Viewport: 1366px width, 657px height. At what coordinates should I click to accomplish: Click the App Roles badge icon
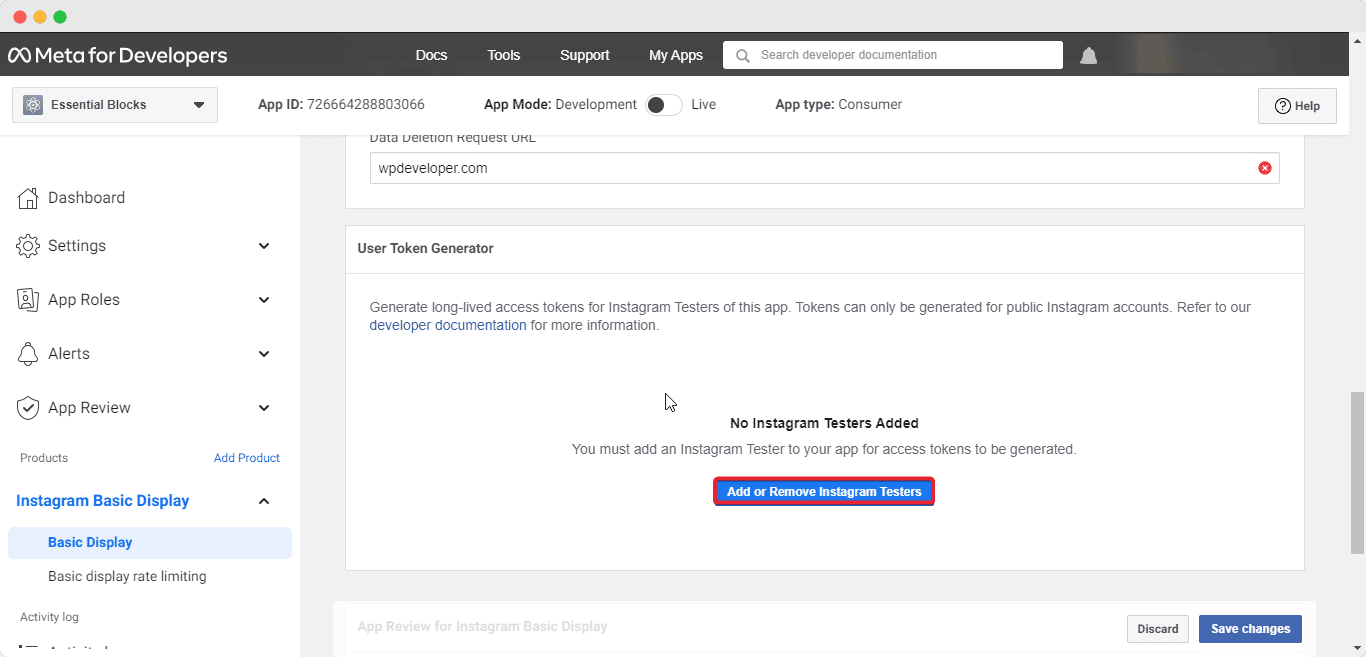tap(28, 300)
